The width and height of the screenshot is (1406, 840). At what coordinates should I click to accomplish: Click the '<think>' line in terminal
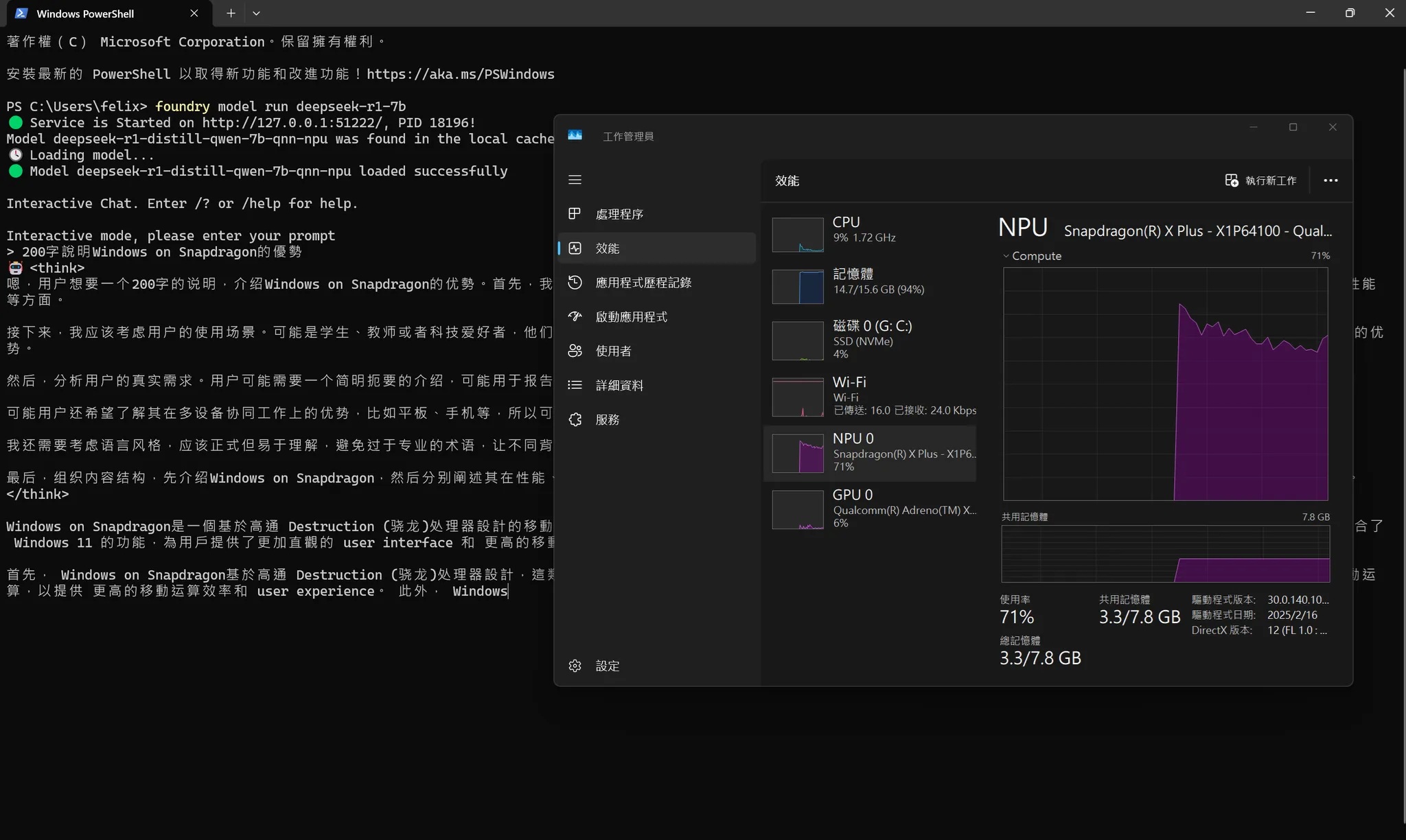click(x=57, y=268)
